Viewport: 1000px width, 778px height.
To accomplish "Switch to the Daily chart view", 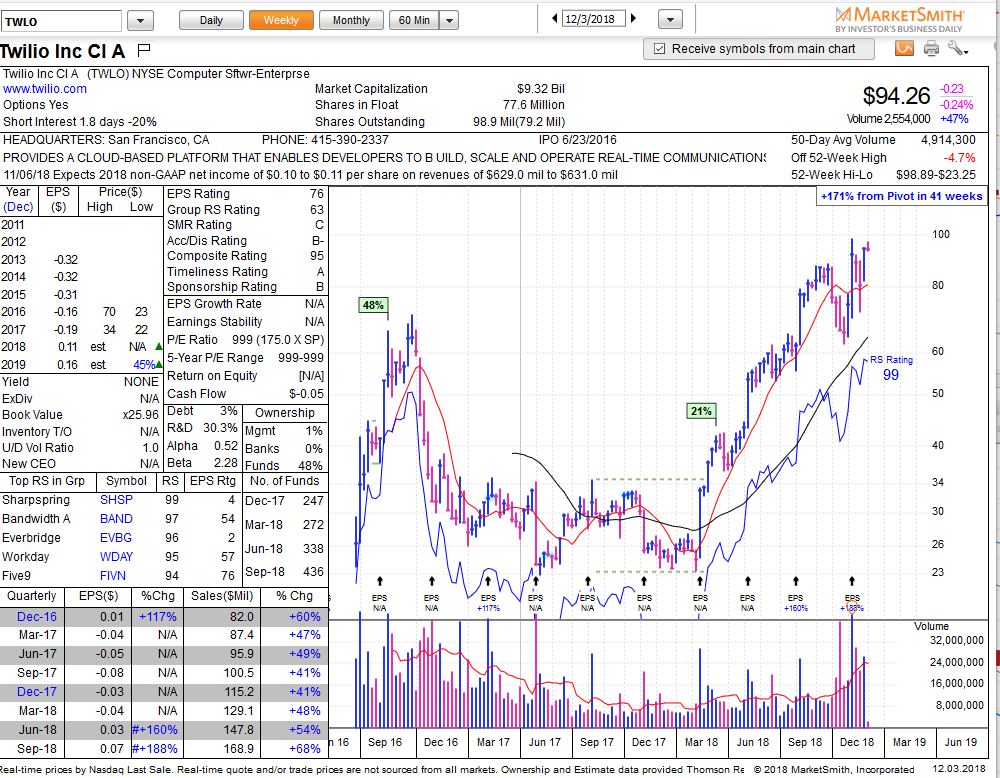I will [211, 20].
